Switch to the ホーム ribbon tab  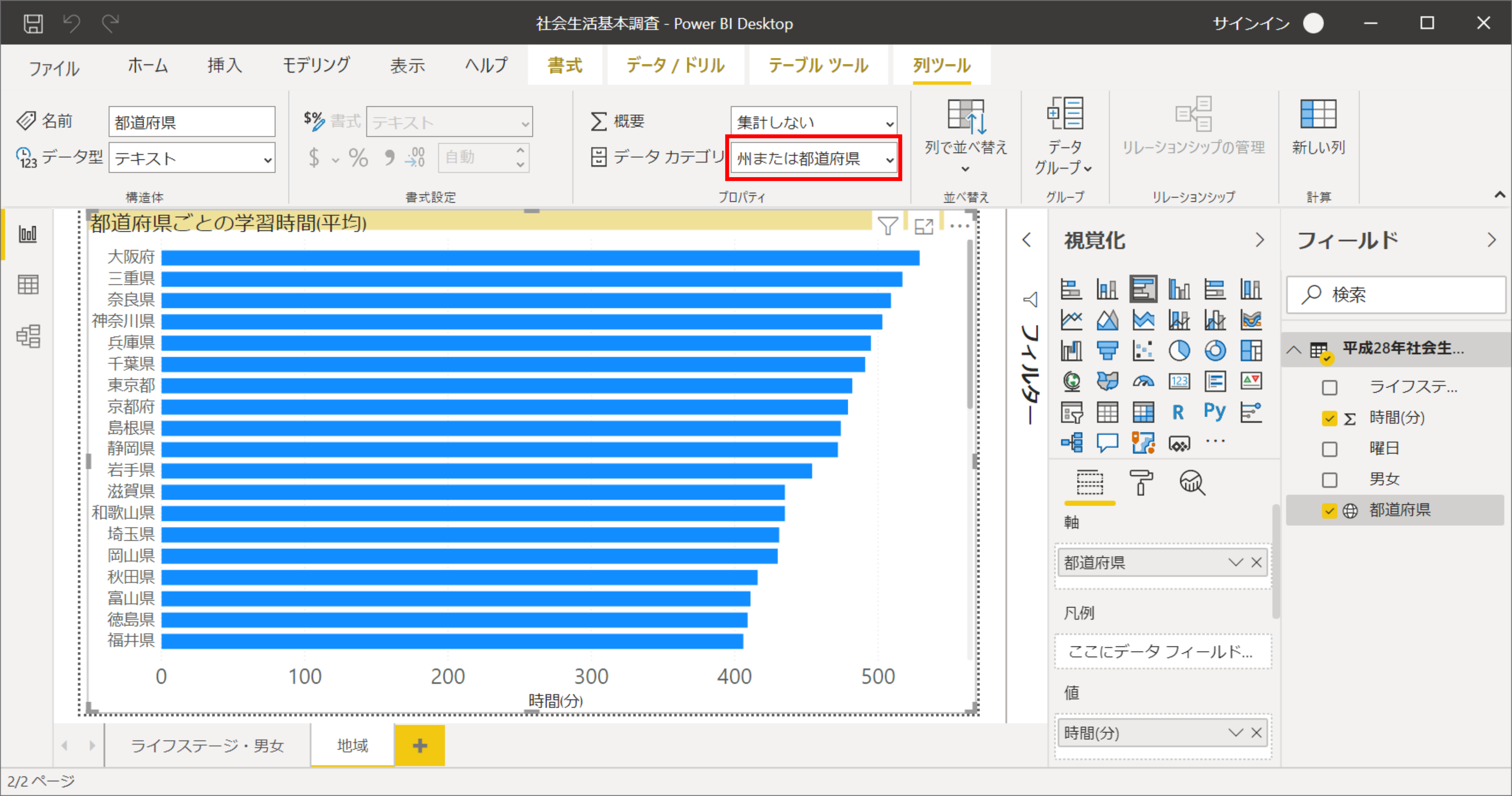[148, 65]
